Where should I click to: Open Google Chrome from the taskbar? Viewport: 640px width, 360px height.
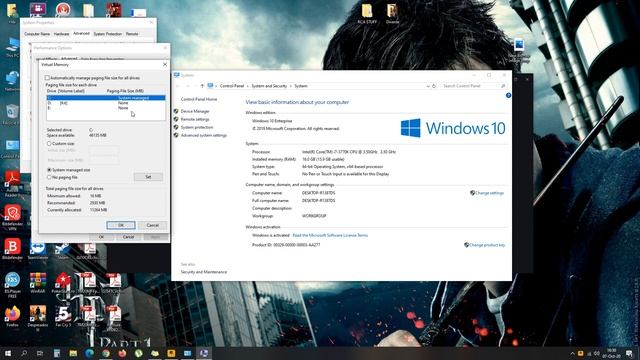(106, 353)
